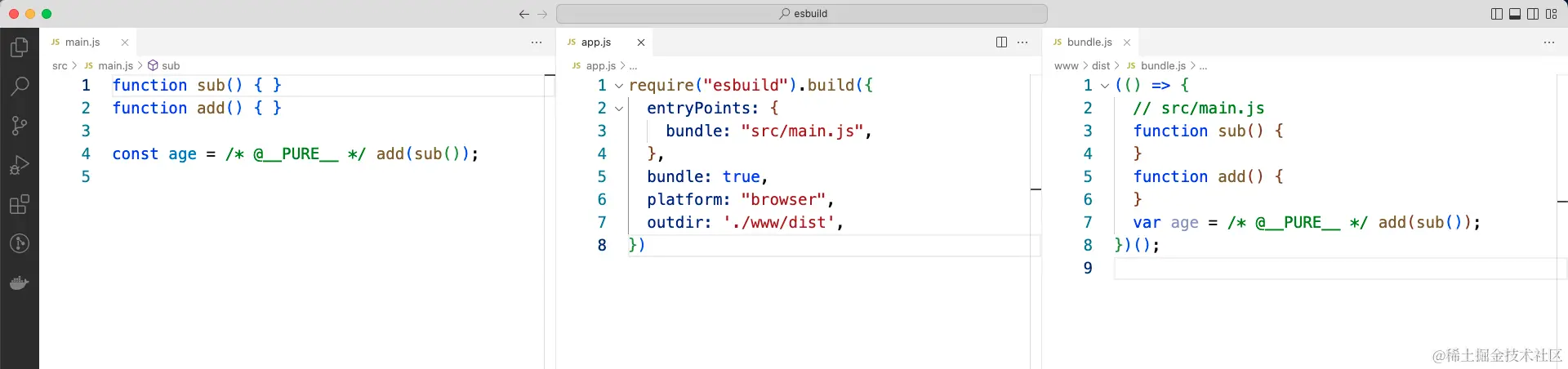Image resolution: width=1568 pixels, height=369 pixels.
Task: Click the www breadcrumb in bundle.js editor
Action: coord(1067,65)
